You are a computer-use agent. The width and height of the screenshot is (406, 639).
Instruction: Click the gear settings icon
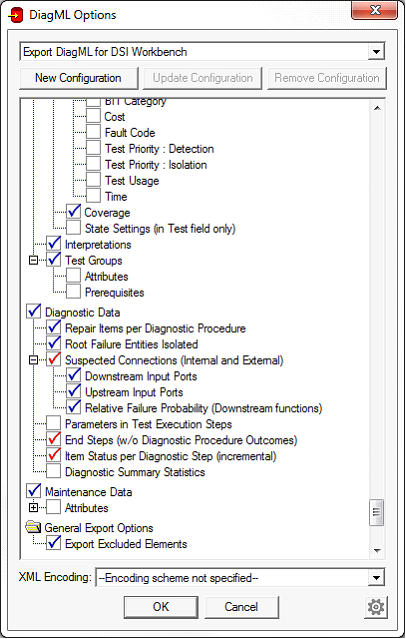[375, 607]
